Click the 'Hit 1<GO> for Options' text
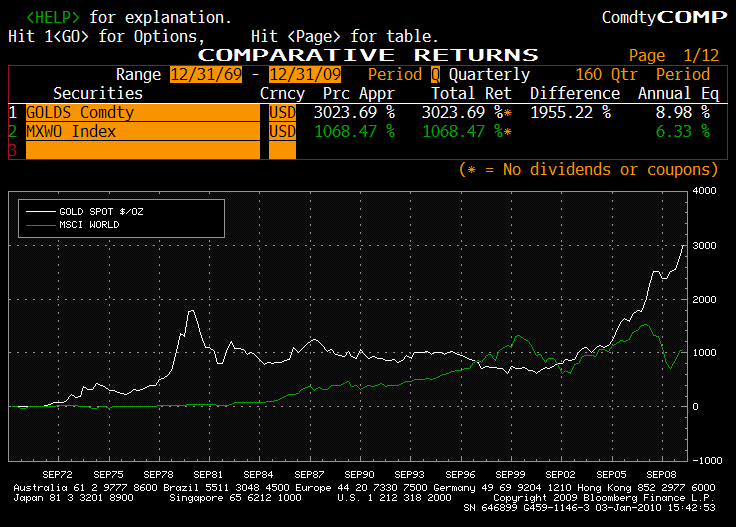736x527 pixels. [106, 37]
